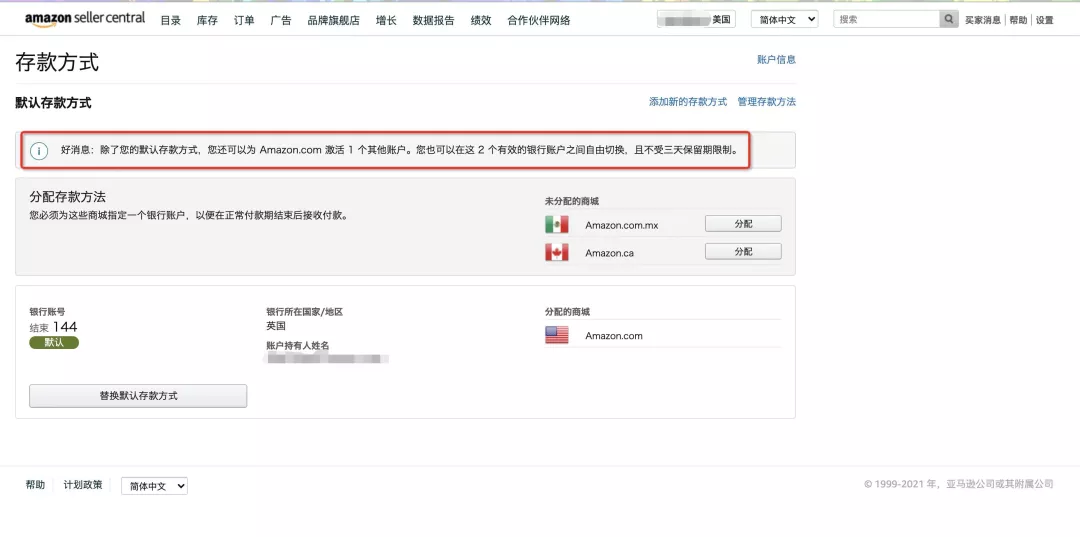Screen dimensions: 1080x537
Task: Open the footer 简体中文 language dropdown
Action: tap(154, 485)
